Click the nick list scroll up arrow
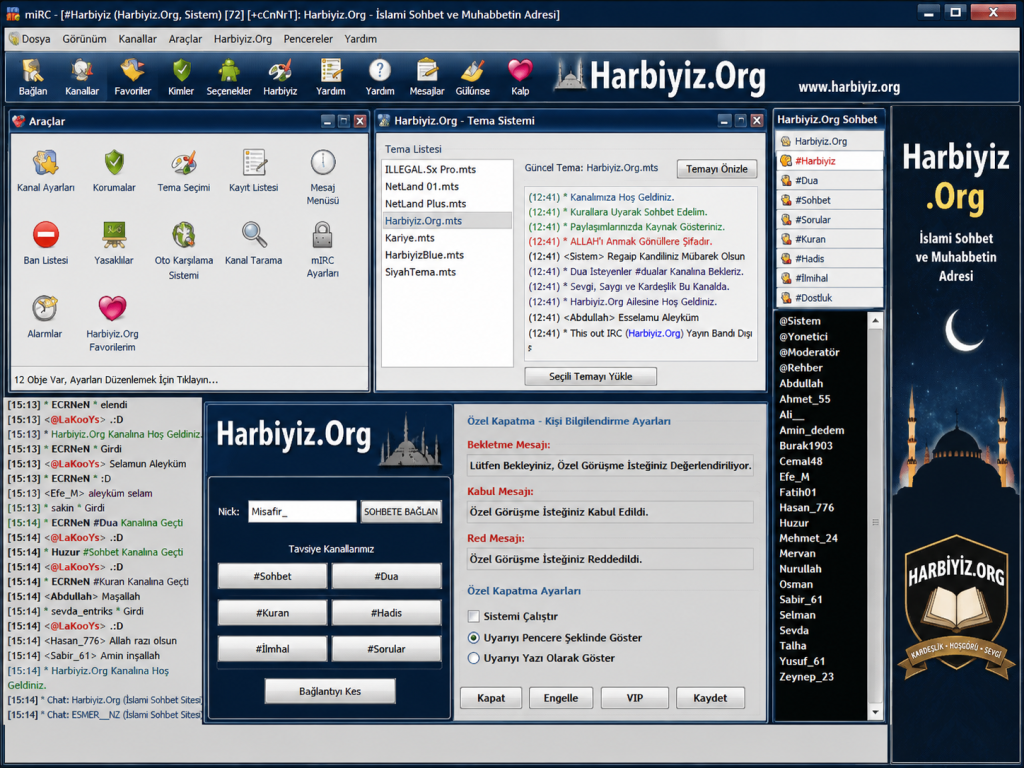 tap(876, 321)
